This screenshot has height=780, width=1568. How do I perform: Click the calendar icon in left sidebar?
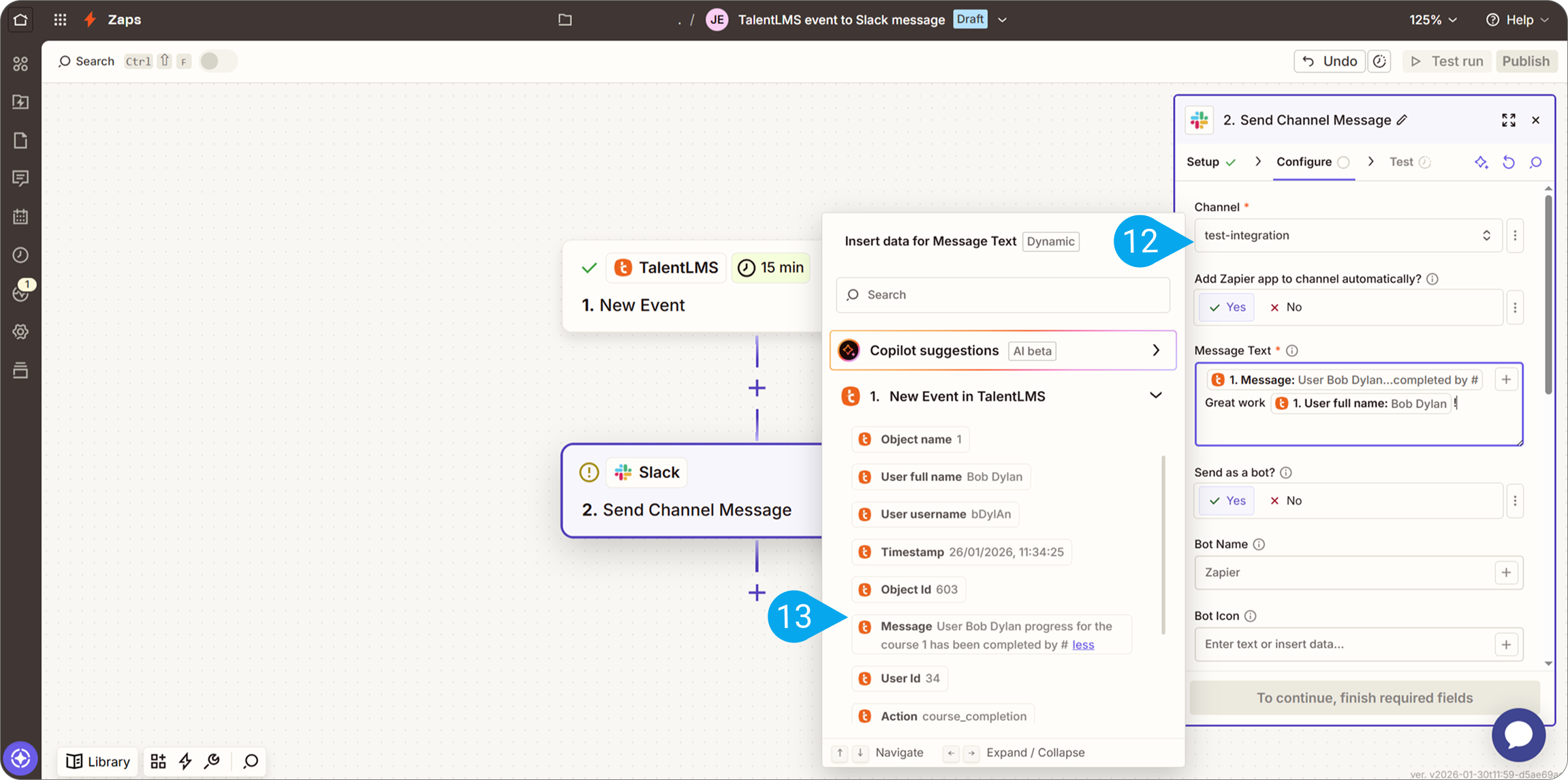(x=20, y=217)
